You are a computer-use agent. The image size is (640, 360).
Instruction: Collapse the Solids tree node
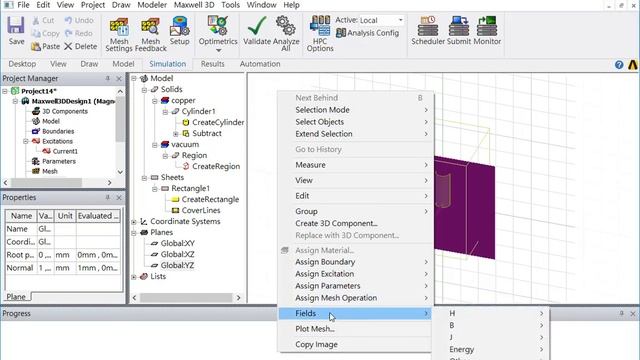pos(144,89)
